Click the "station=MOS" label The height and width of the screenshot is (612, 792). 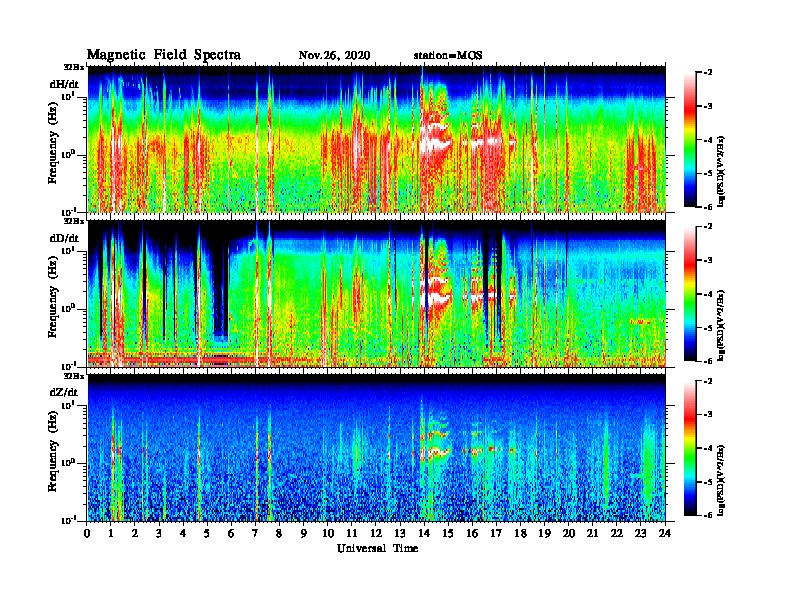pos(448,56)
